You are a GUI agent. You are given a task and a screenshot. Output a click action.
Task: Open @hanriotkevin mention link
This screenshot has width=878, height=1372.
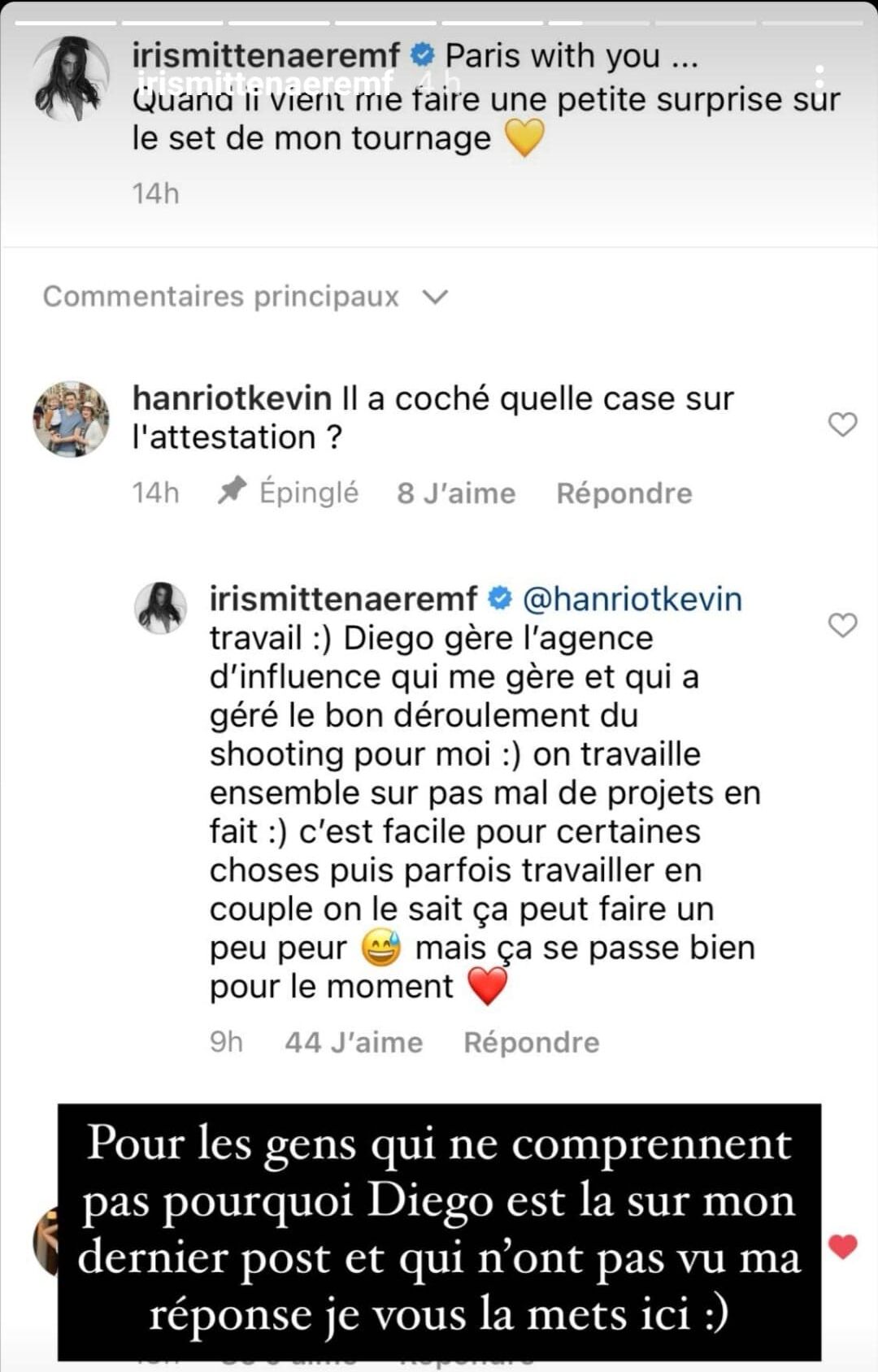coord(632,600)
